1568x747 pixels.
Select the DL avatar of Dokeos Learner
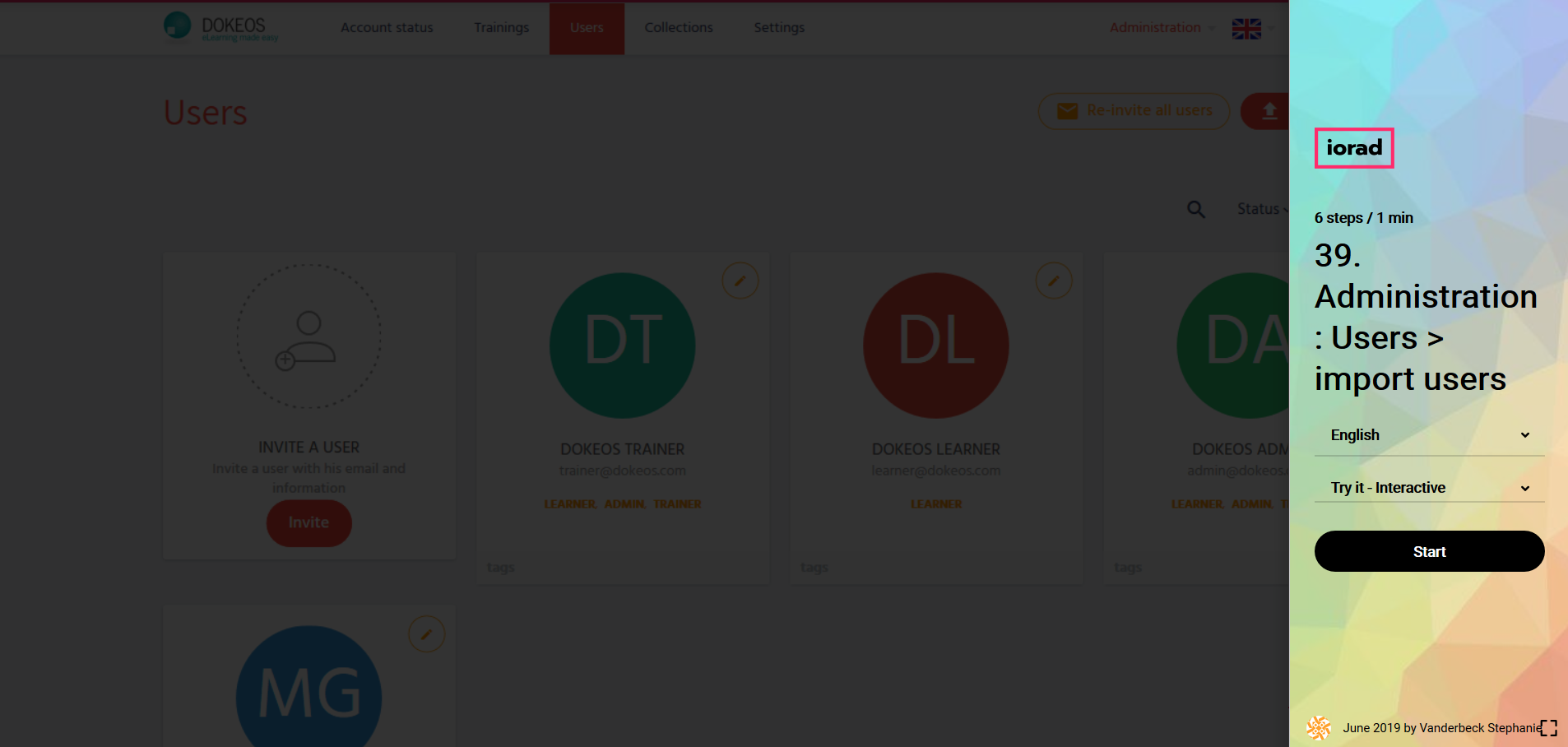tap(935, 345)
